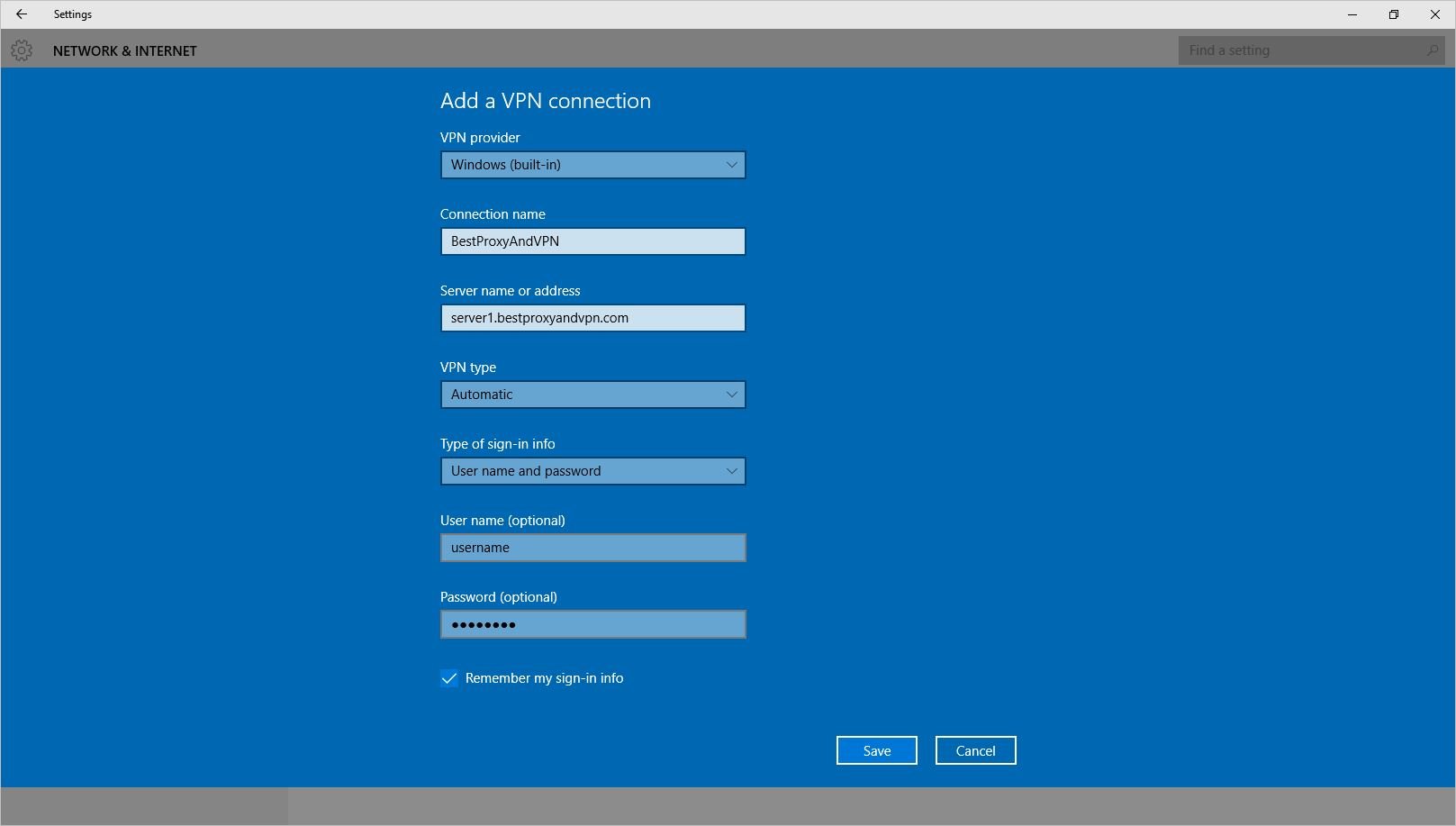Open the VPN type dropdown showing Automatic
The image size is (1456, 826).
(x=592, y=395)
